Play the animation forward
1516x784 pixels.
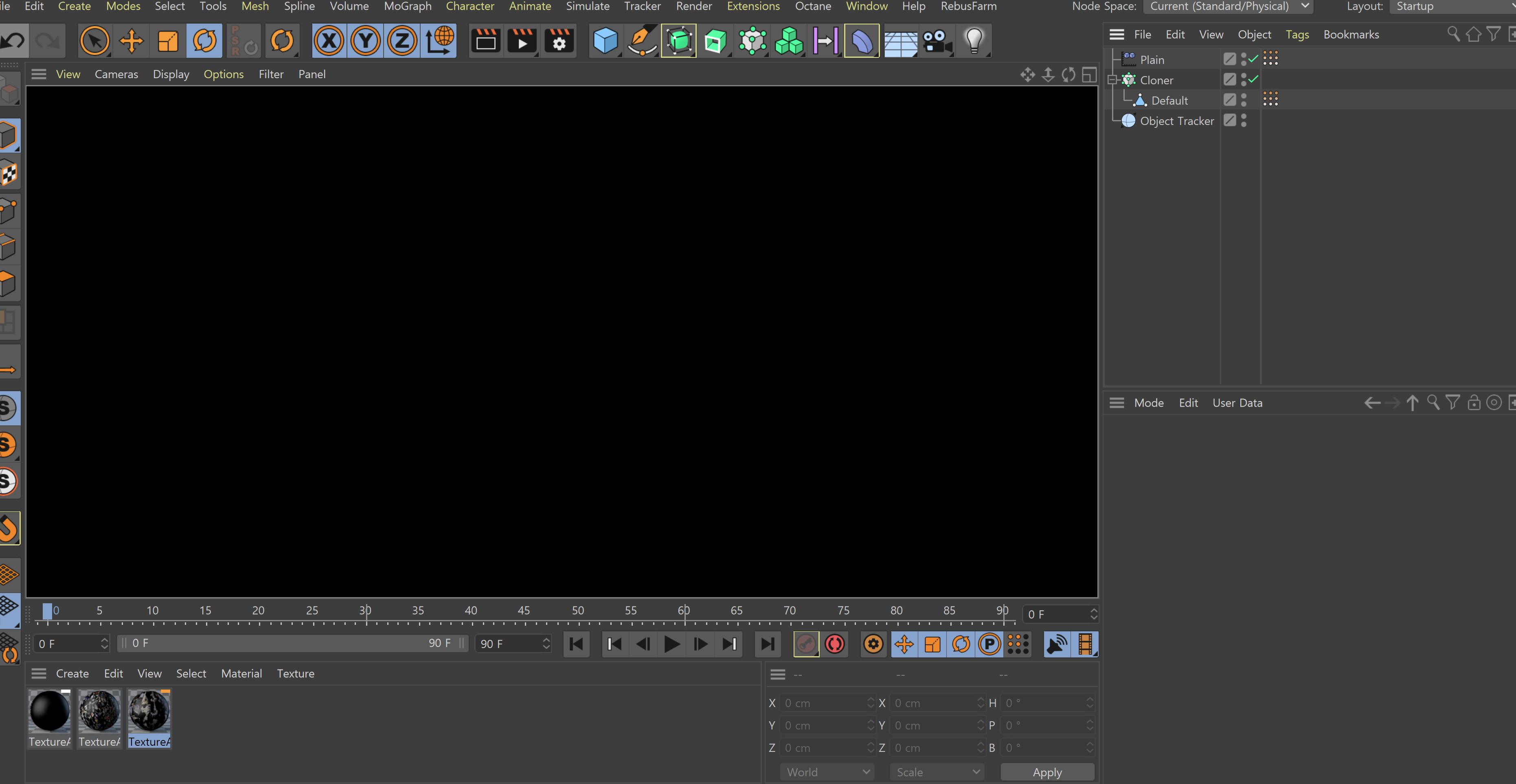671,644
